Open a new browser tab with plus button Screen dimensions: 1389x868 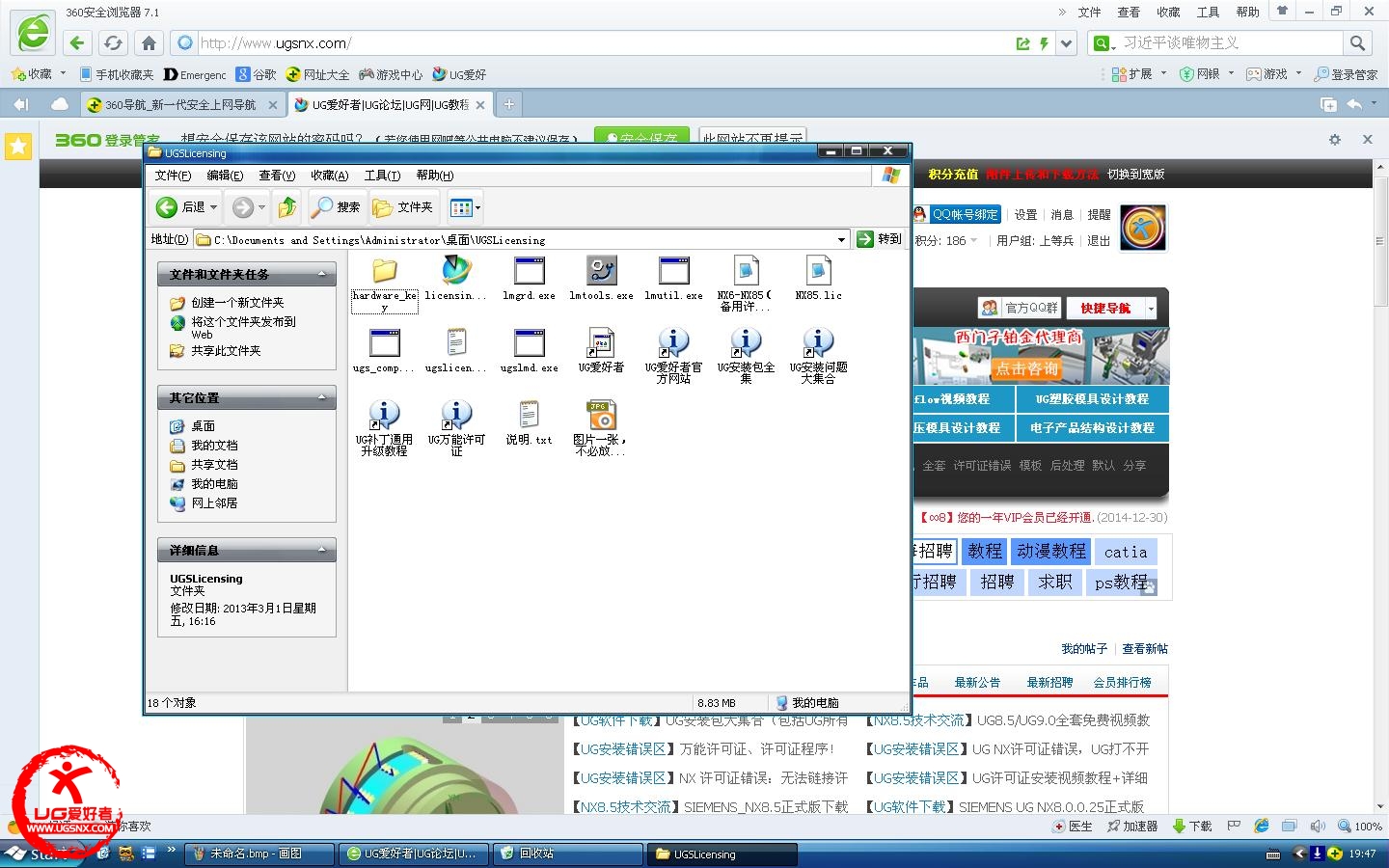(509, 104)
